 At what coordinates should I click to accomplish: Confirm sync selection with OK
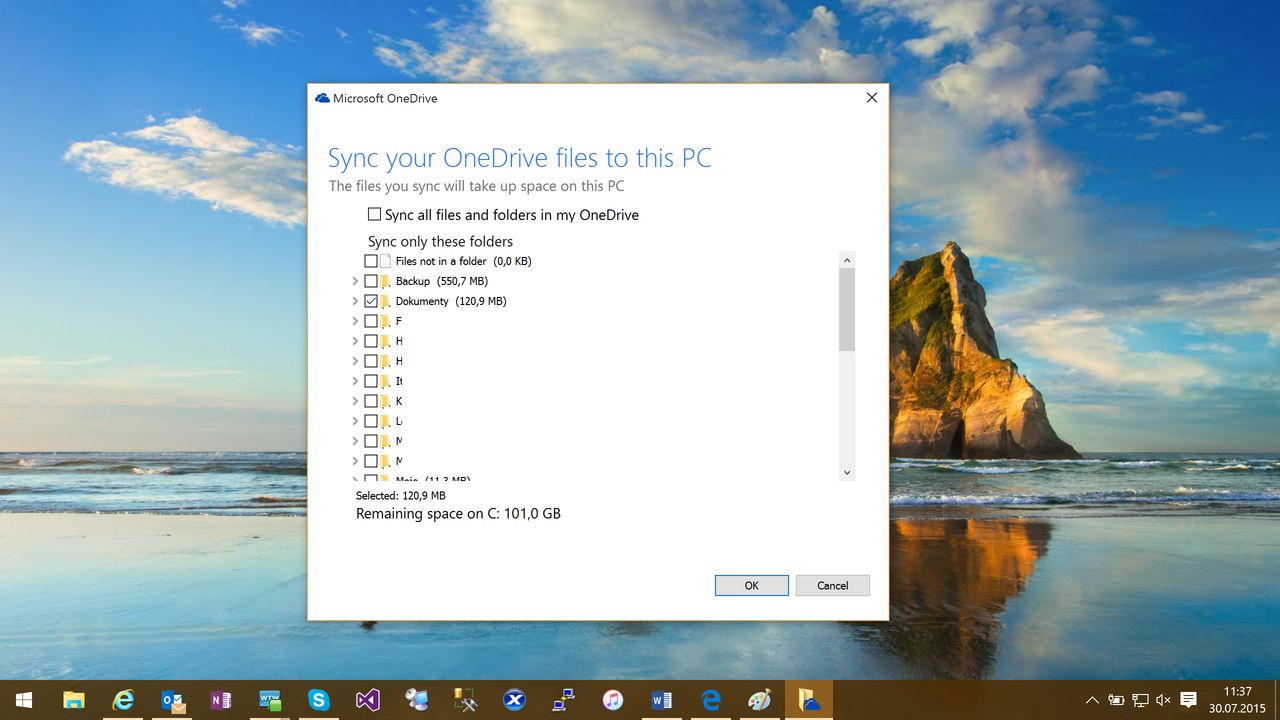click(752, 586)
